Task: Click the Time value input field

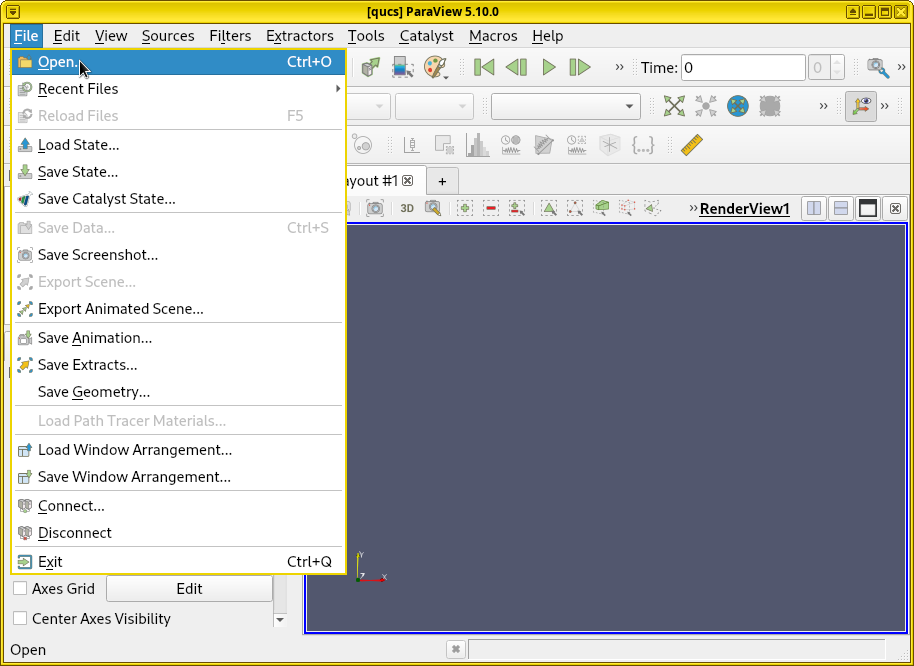Action: coord(742,68)
